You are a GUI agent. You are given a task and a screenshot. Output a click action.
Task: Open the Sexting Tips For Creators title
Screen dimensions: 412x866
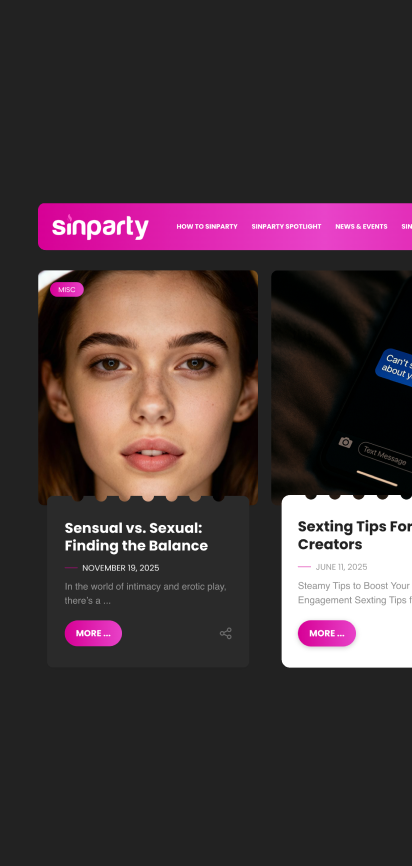(x=355, y=535)
